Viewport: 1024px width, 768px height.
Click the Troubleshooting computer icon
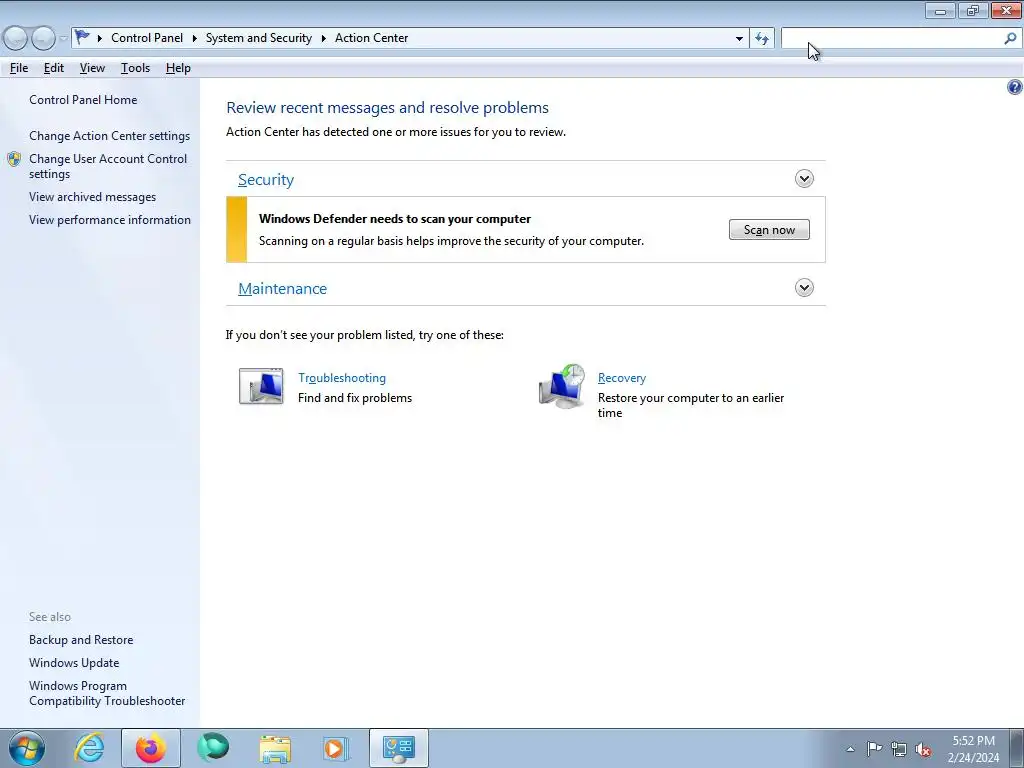[261, 387]
